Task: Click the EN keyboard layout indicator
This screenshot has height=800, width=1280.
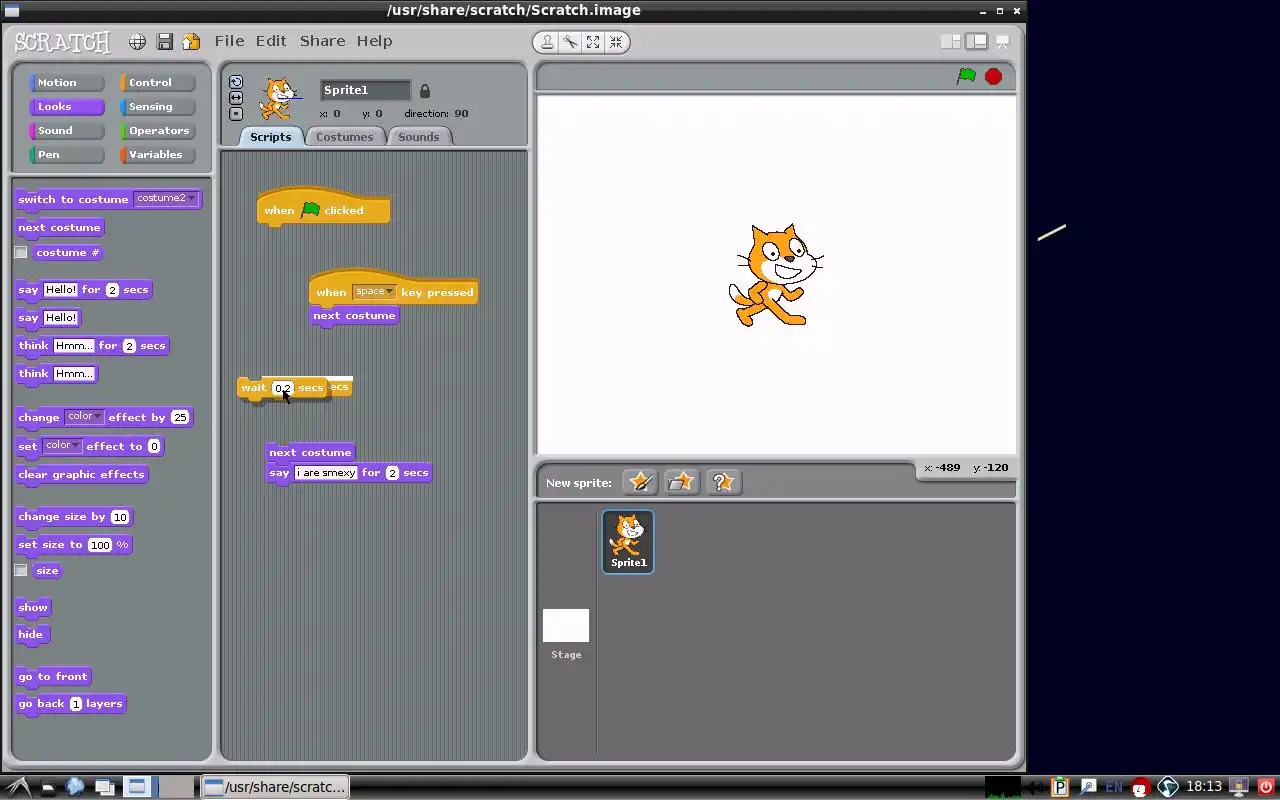Action: coord(1114,787)
